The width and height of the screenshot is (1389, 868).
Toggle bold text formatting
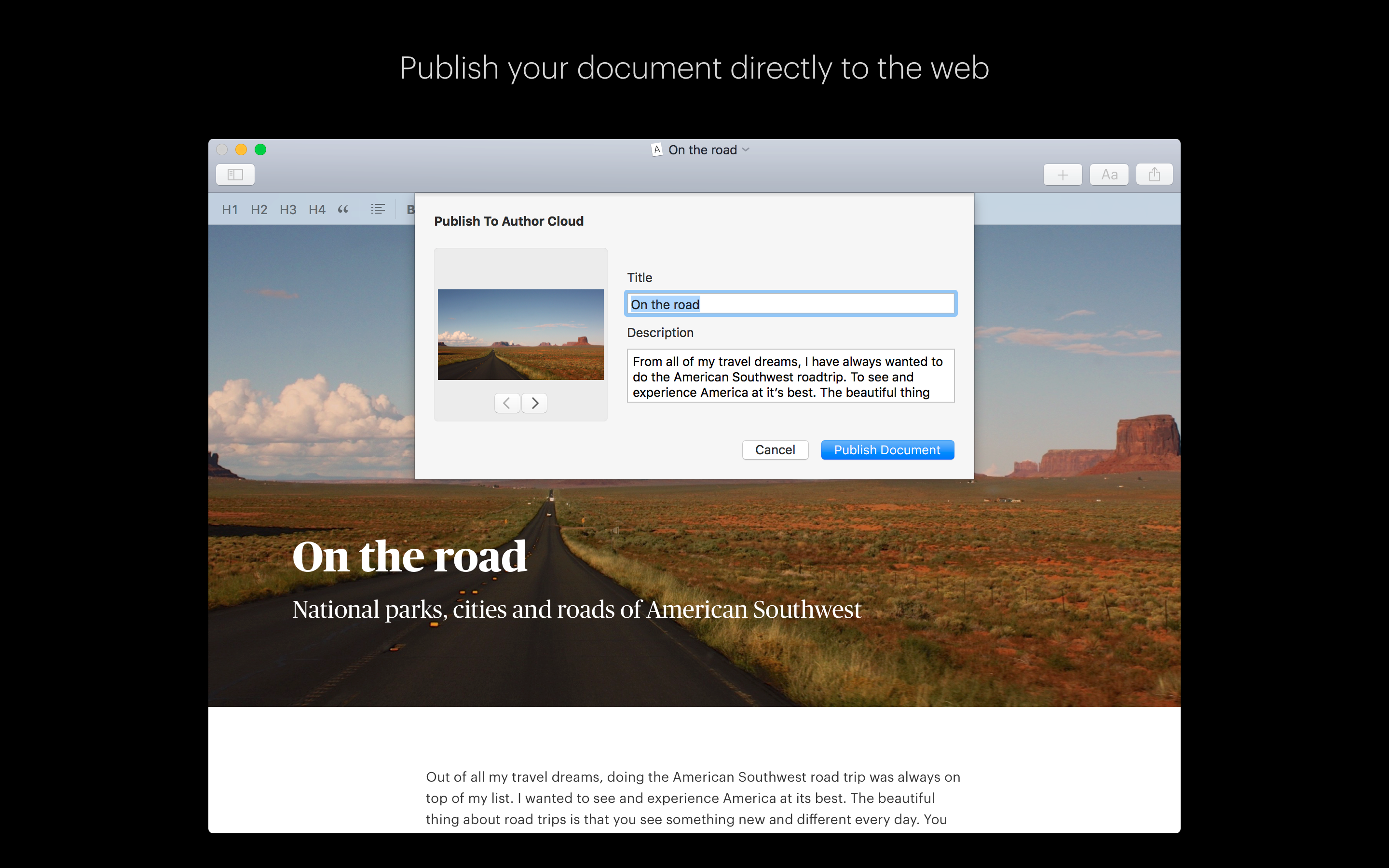410,210
